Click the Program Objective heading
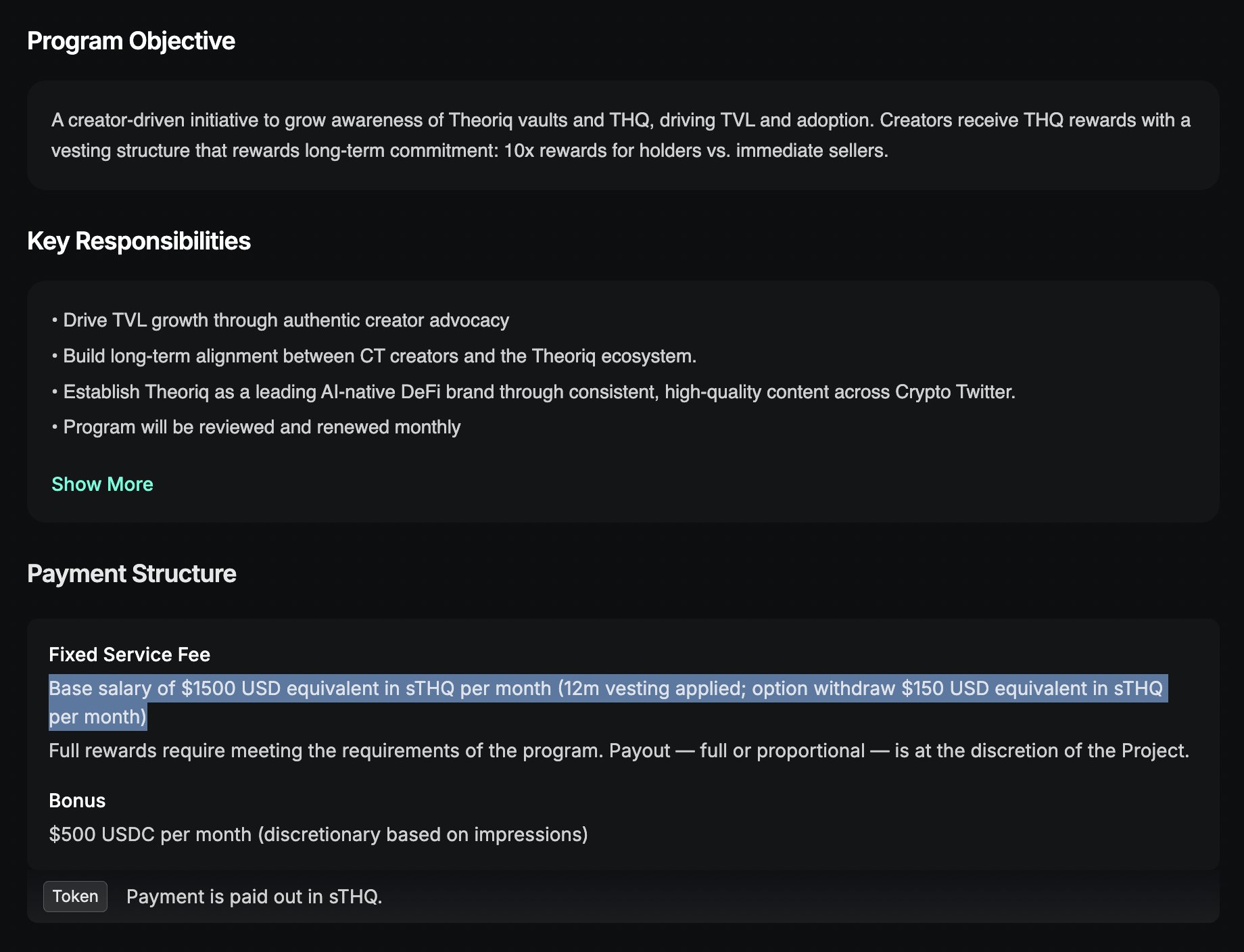1244x952 pixels. [131, 41]
